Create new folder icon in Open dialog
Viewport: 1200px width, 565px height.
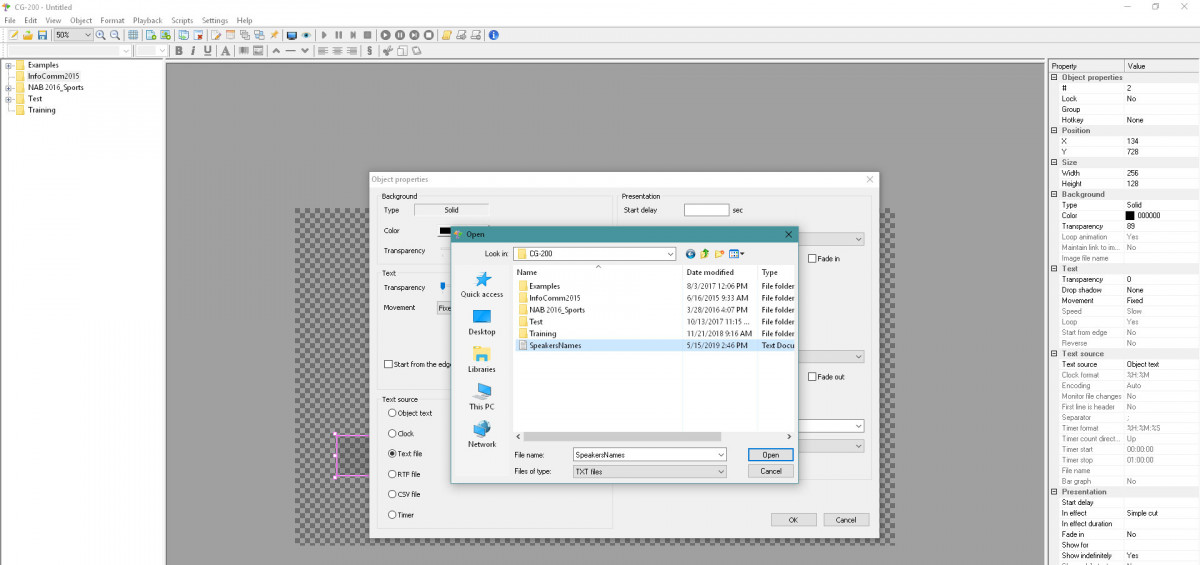[x=719, y=254]
